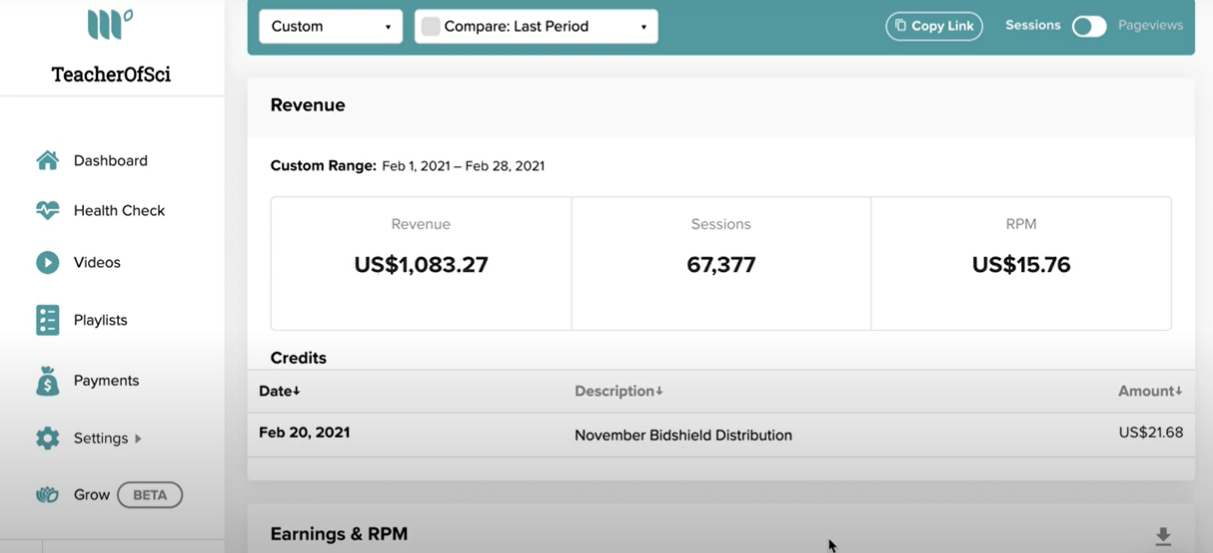Expand the Compare: Last Period dropdown

coord(536,26)
